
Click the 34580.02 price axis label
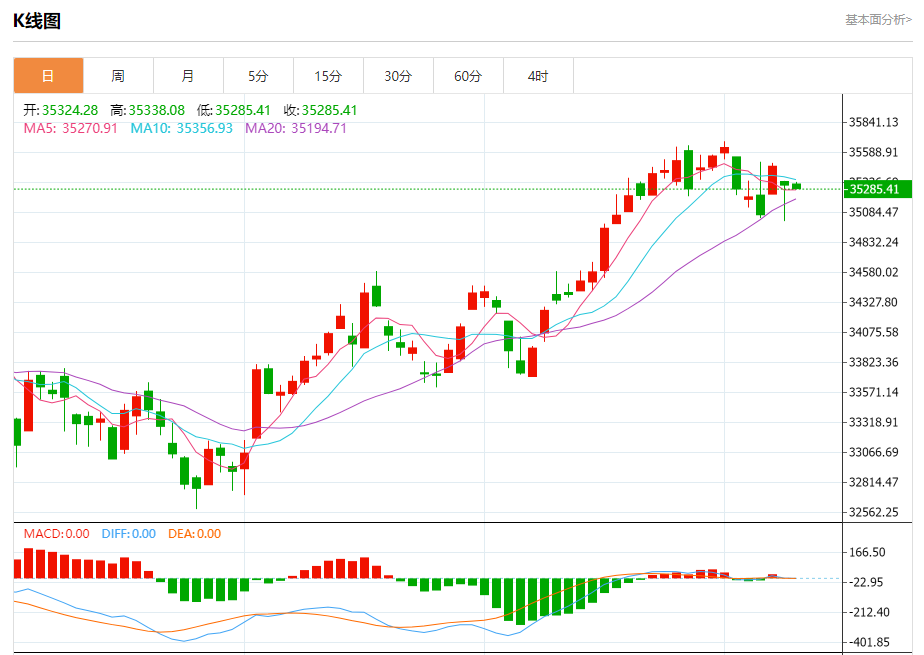(x=873, y=272)
